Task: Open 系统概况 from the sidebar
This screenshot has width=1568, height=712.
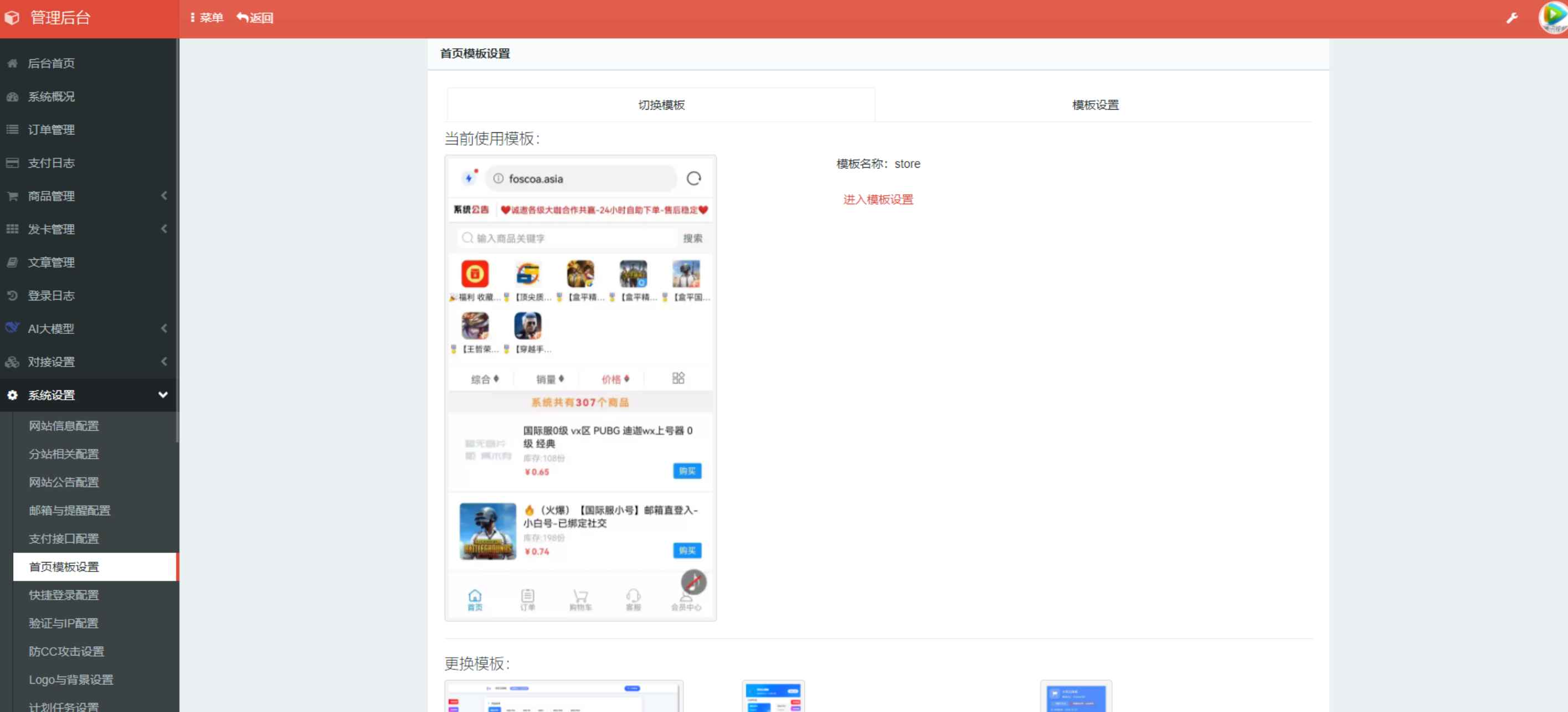Action: pyautogui.click(x=53, y=96)
